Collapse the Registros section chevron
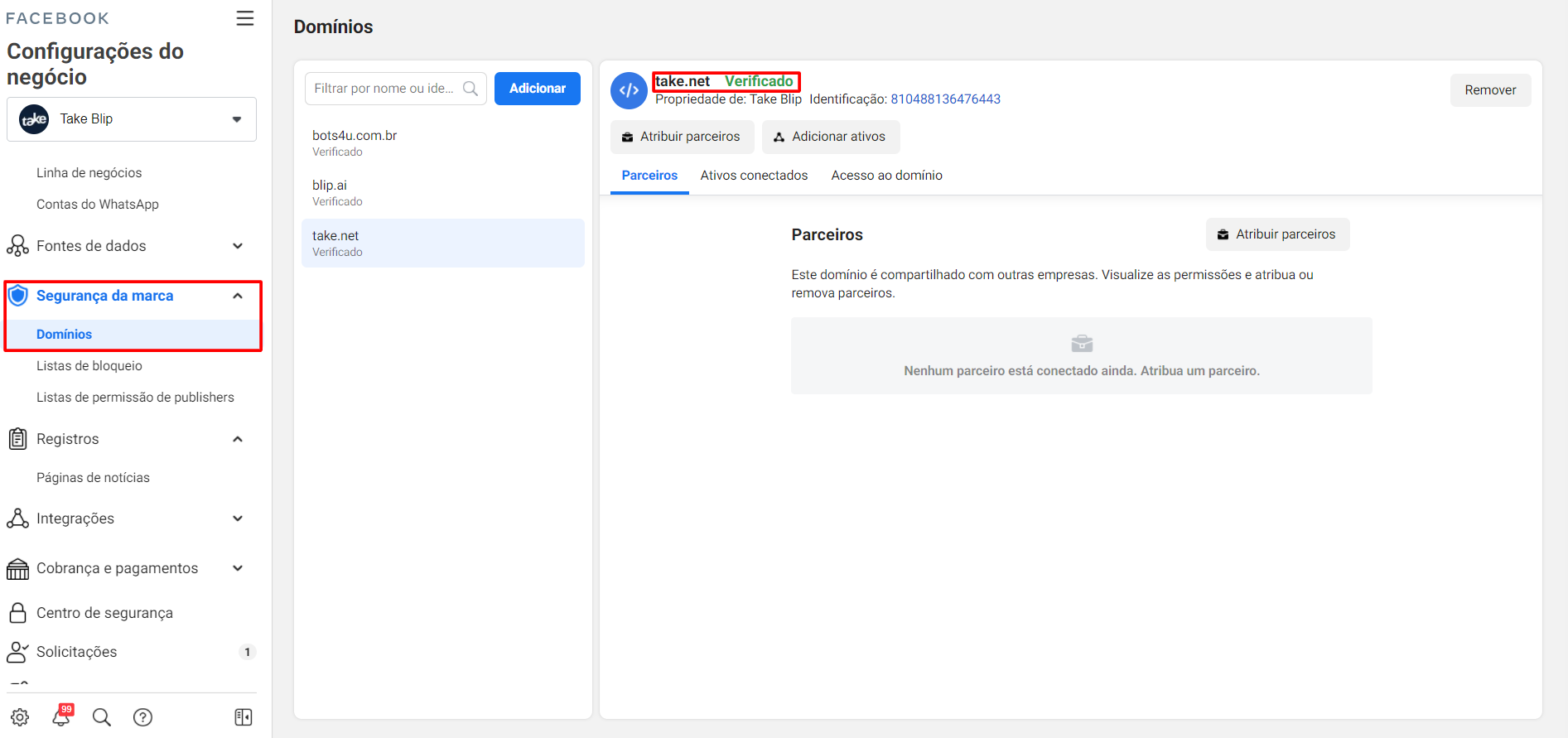1568x738 pixels. tap(238, 439)
